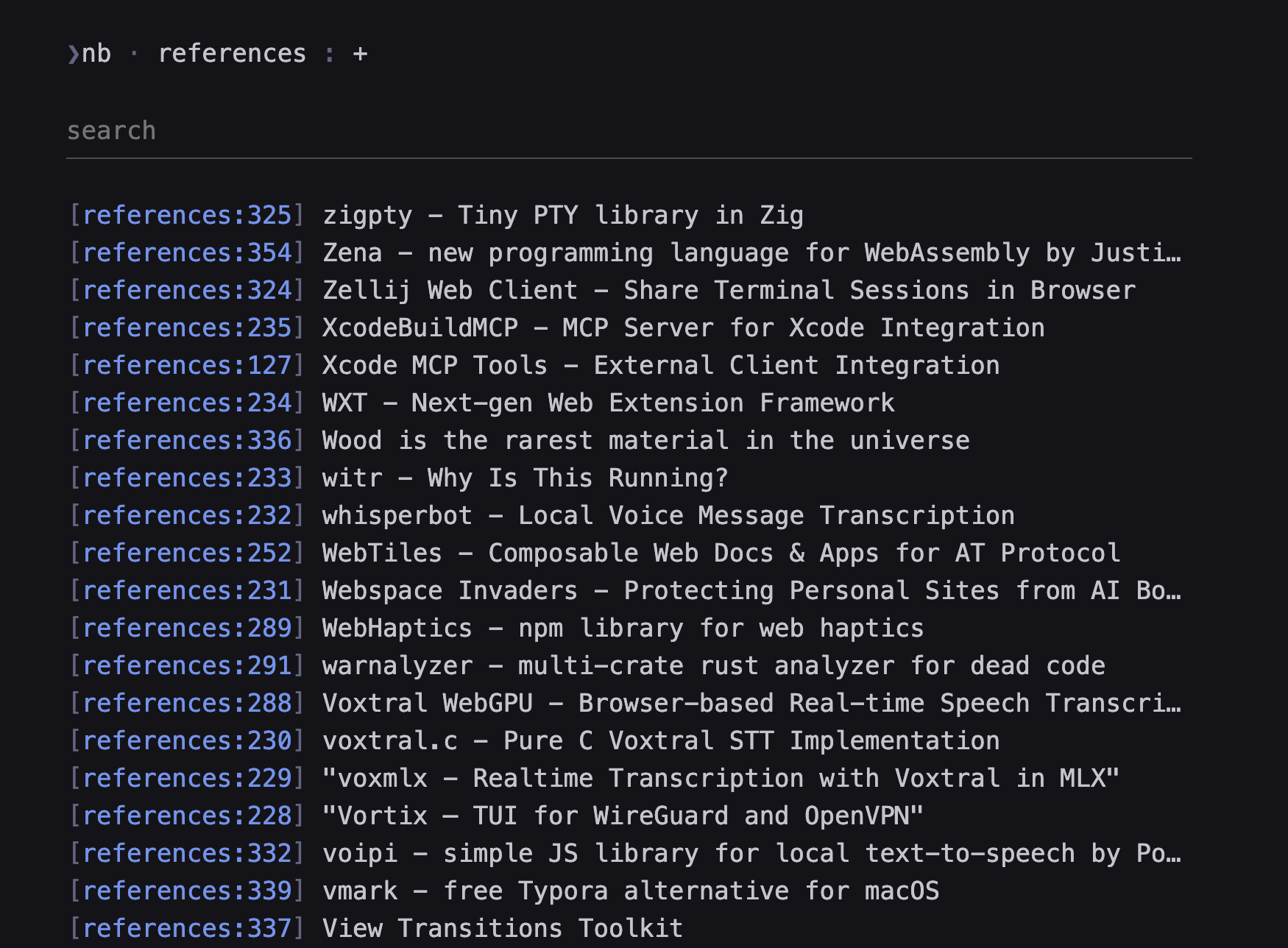Open the whisperbot transcription entry
This screenshot has width=1288, height=948.
pyautogui.click(x=668, y=514)
